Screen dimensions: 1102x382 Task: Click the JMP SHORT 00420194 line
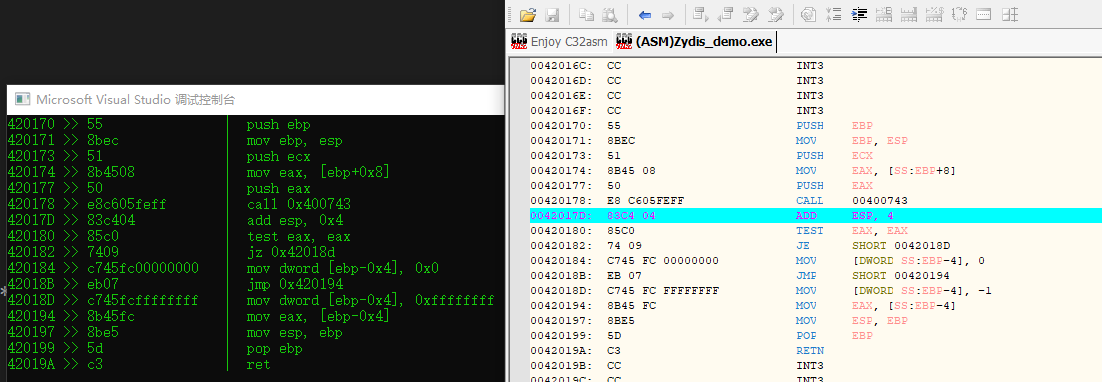(815, 275)
